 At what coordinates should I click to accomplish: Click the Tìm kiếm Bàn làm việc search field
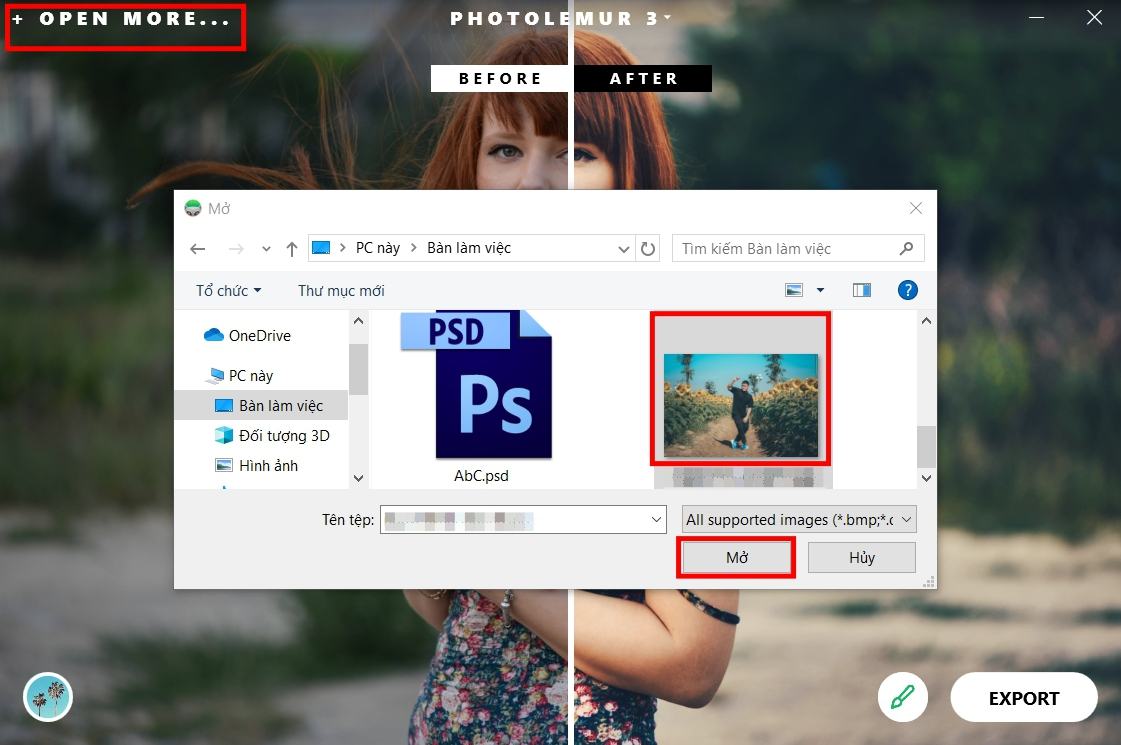(798, 248)
